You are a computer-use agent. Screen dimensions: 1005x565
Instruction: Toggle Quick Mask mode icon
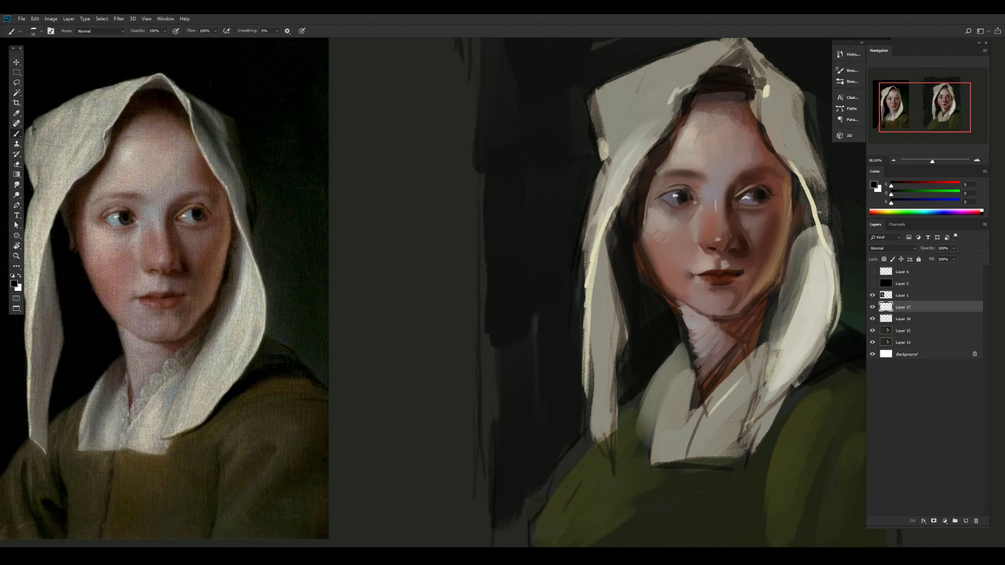click(17, 298)
